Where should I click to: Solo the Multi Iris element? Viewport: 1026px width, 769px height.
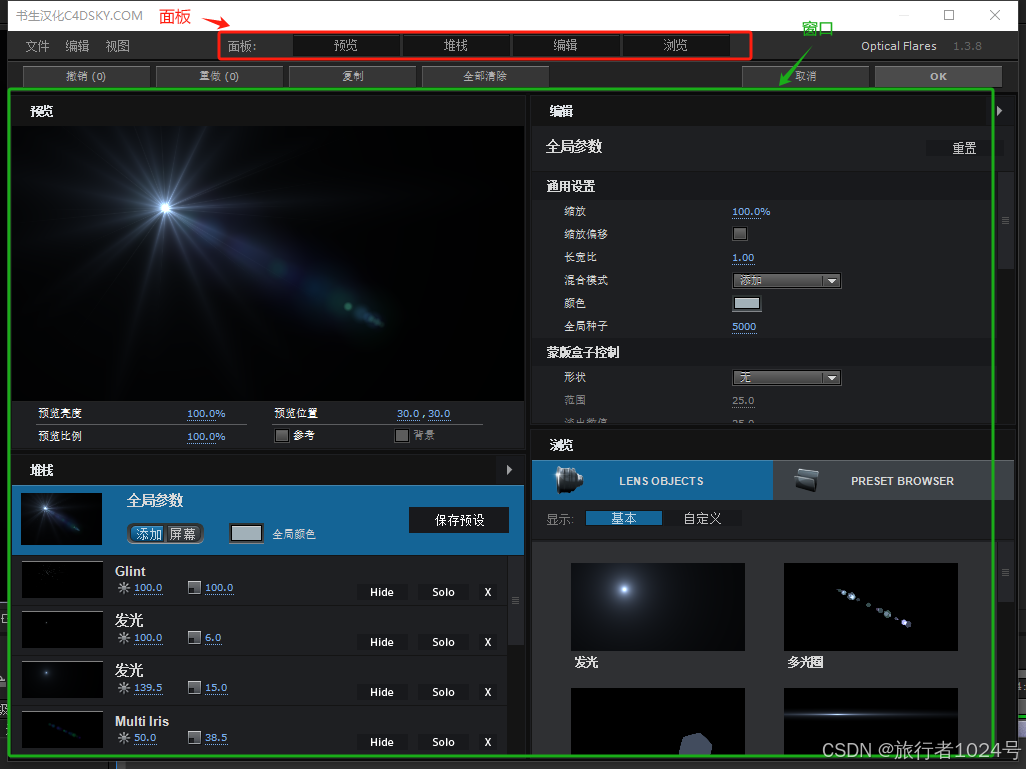(x=443, y=742)
